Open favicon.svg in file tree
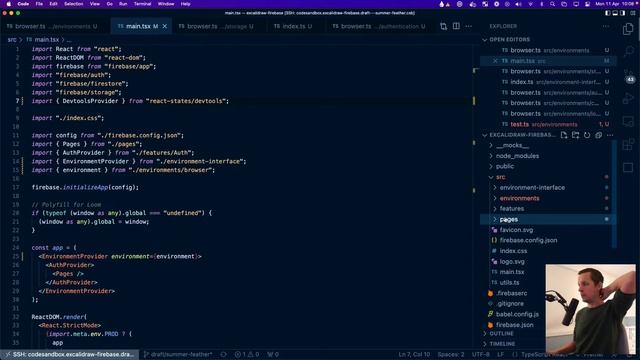The height and width of the screenshot is (360, 640). (x=516, y=230)
